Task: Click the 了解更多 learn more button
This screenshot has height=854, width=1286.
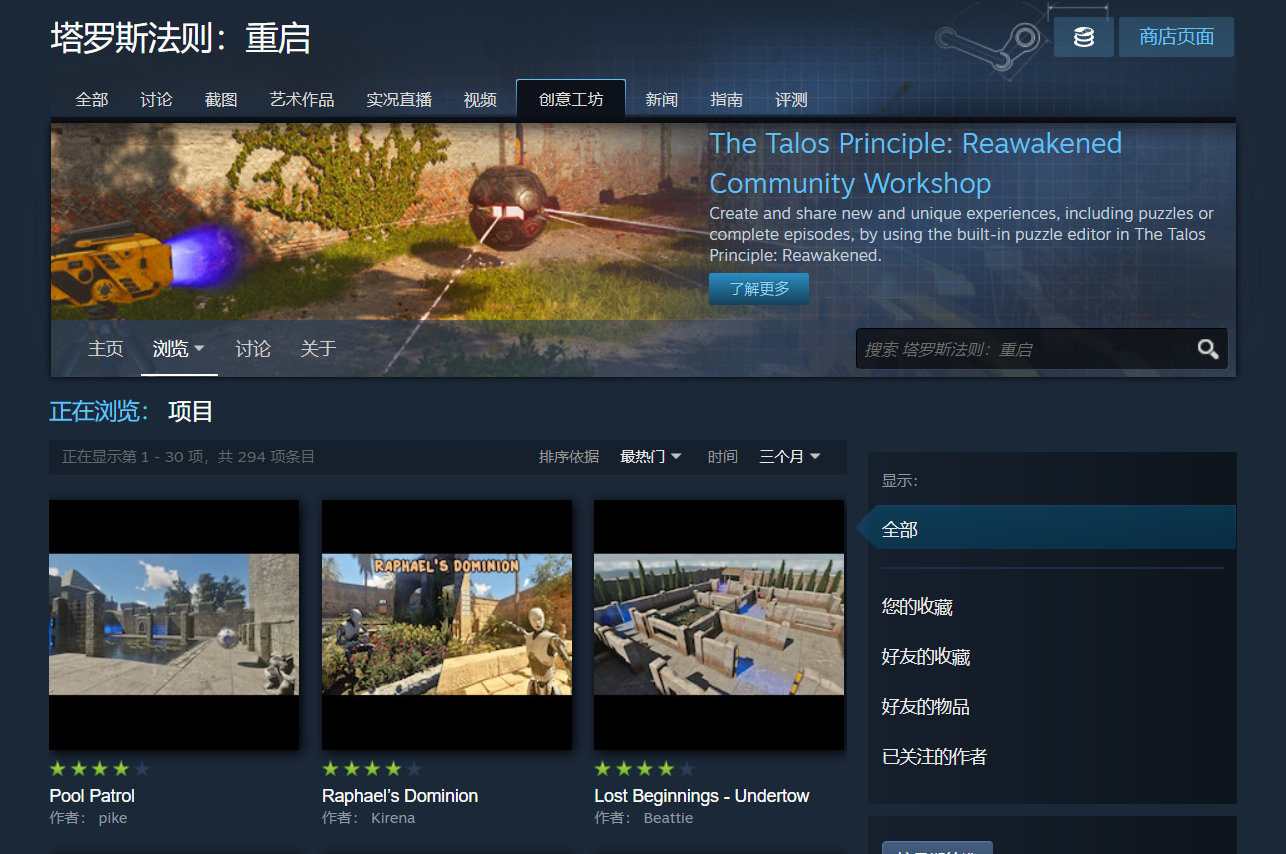Action: coord(759,288)
